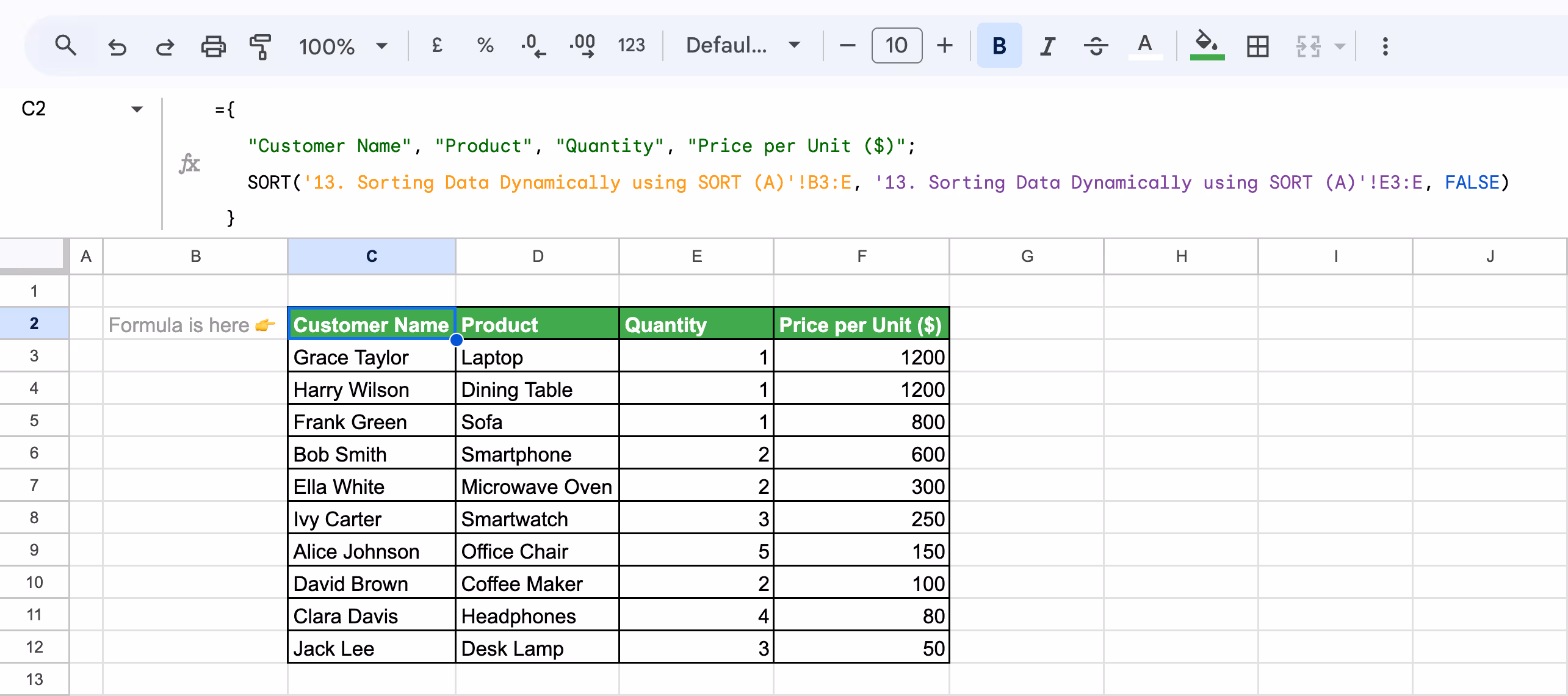Click the Undo icon
This screenshot has width=1568, height=696.
pyautogui.click(x=117, y=45)
